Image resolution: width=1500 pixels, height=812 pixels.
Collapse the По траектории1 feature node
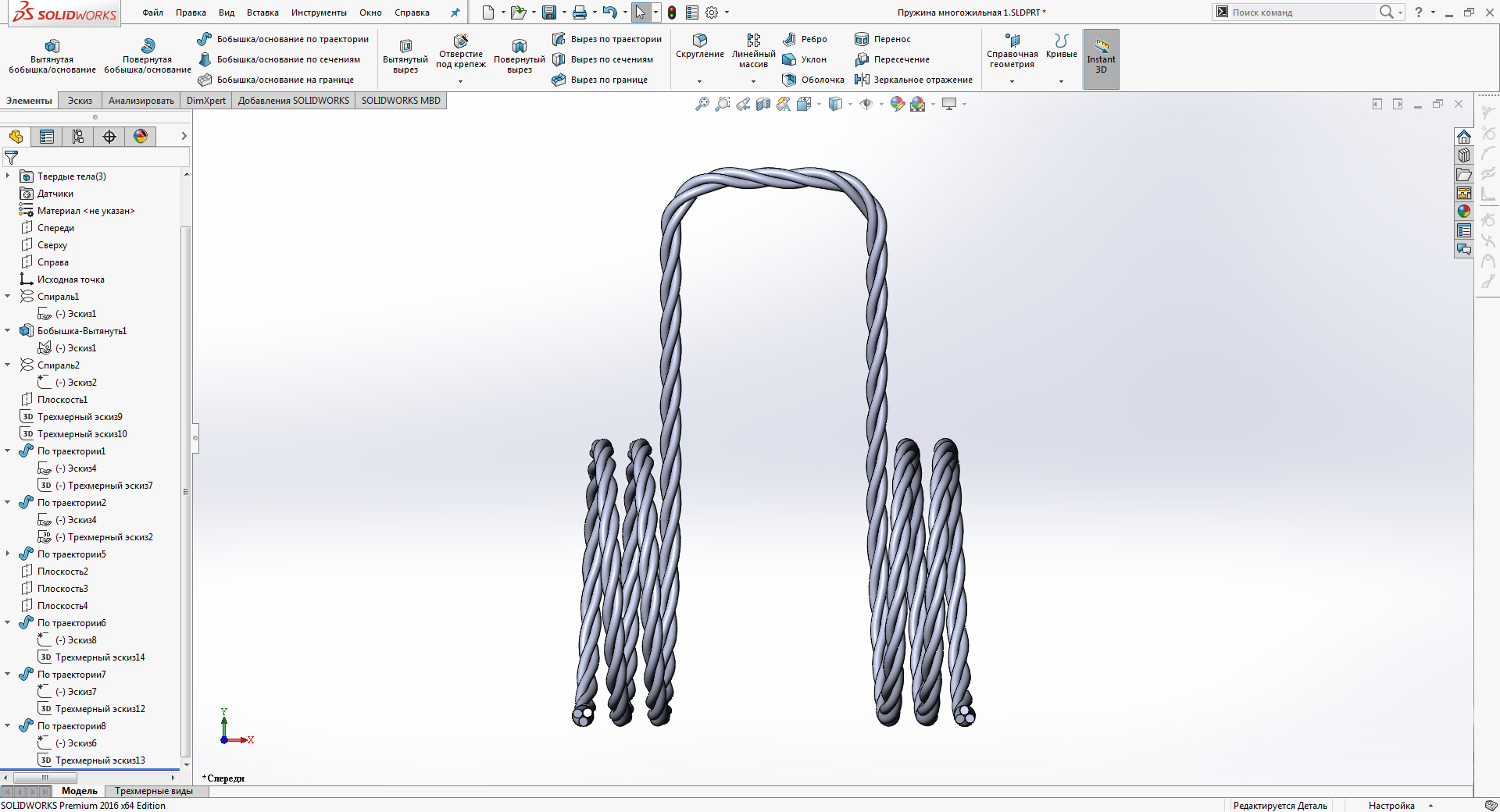[x=8, y=451]
